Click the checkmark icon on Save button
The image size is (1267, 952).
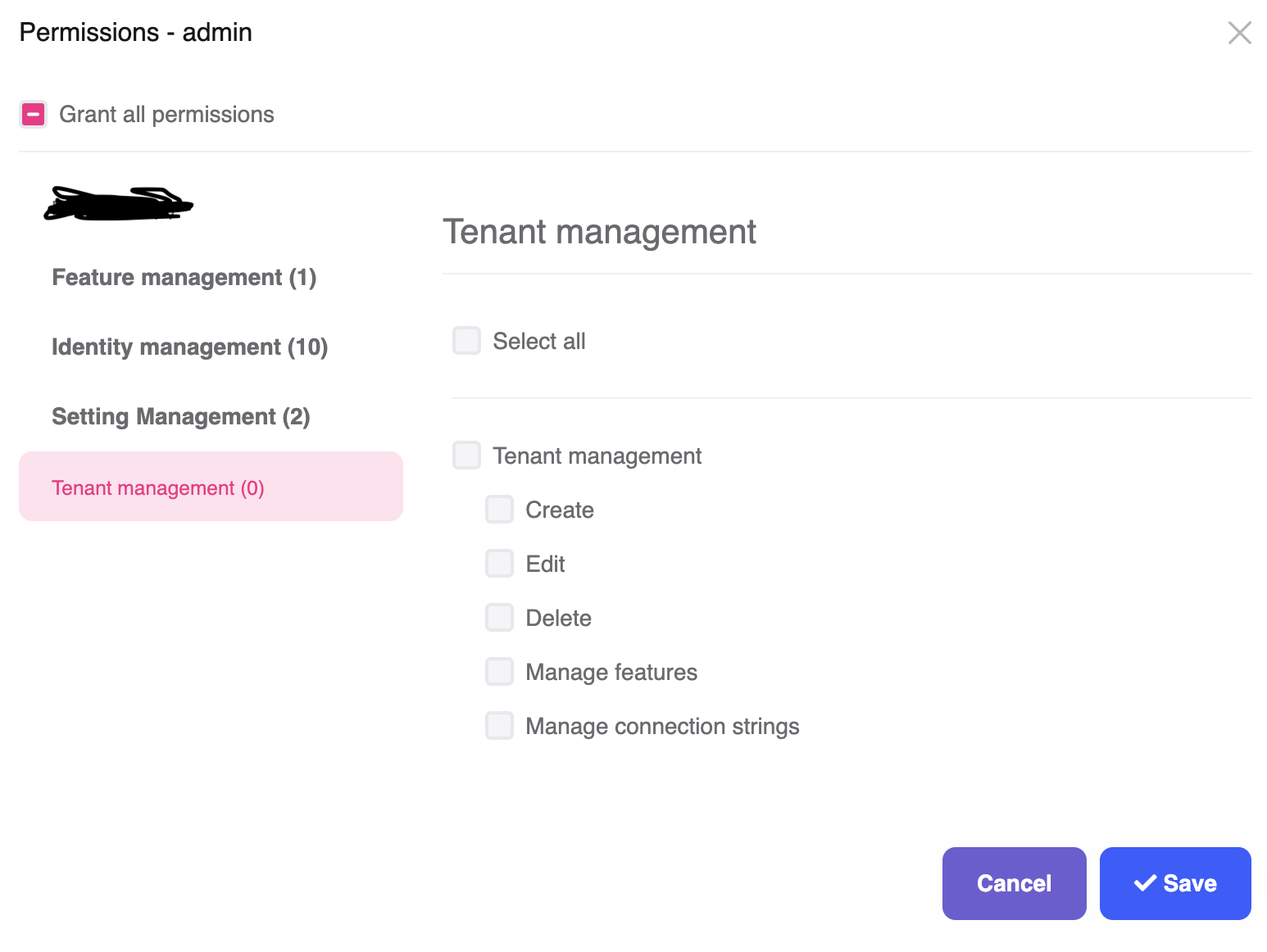pyautogui.click(x=1145, y=883)
